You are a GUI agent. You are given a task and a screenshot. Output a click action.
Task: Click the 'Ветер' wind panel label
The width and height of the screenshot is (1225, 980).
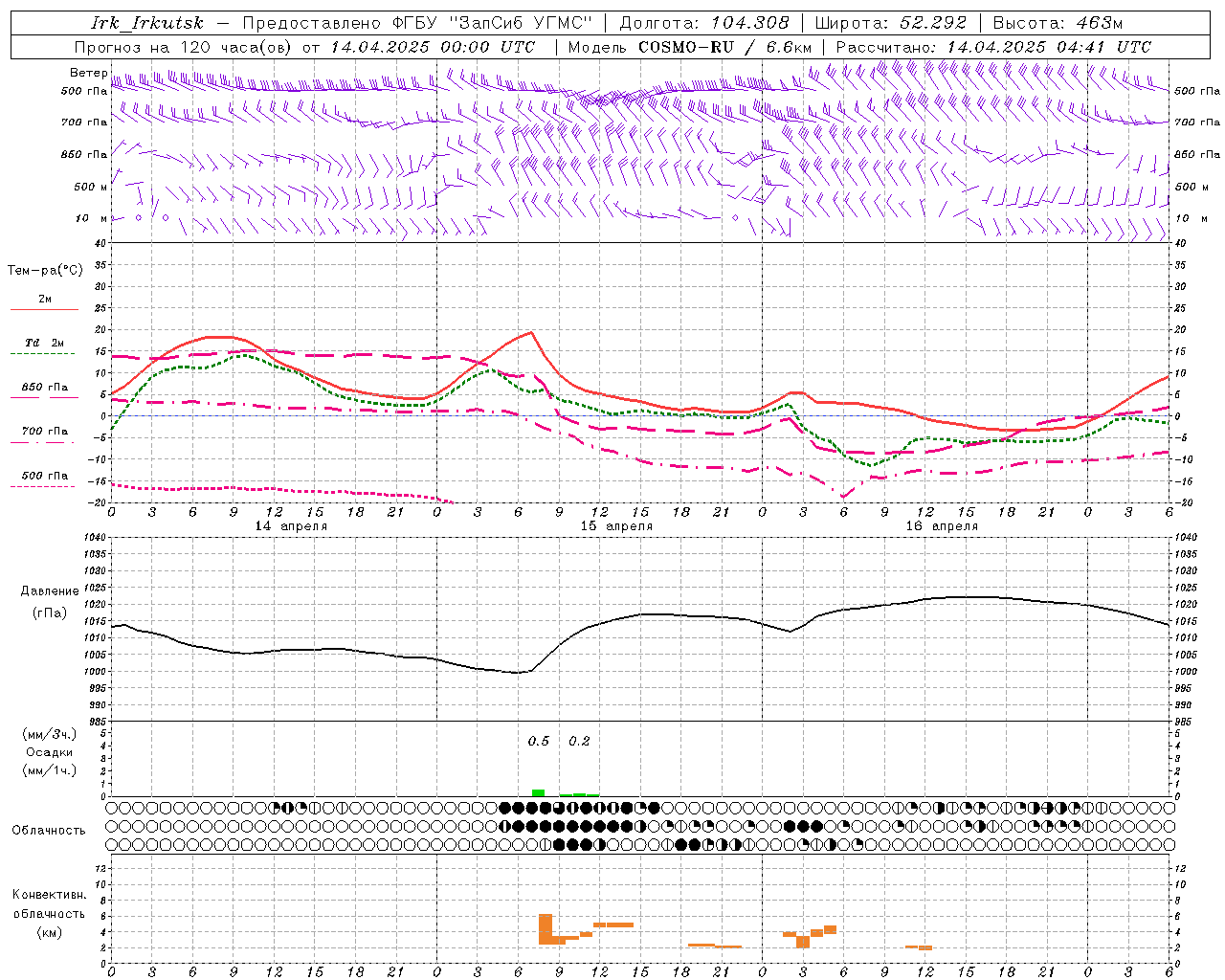[x=88, y=73]
